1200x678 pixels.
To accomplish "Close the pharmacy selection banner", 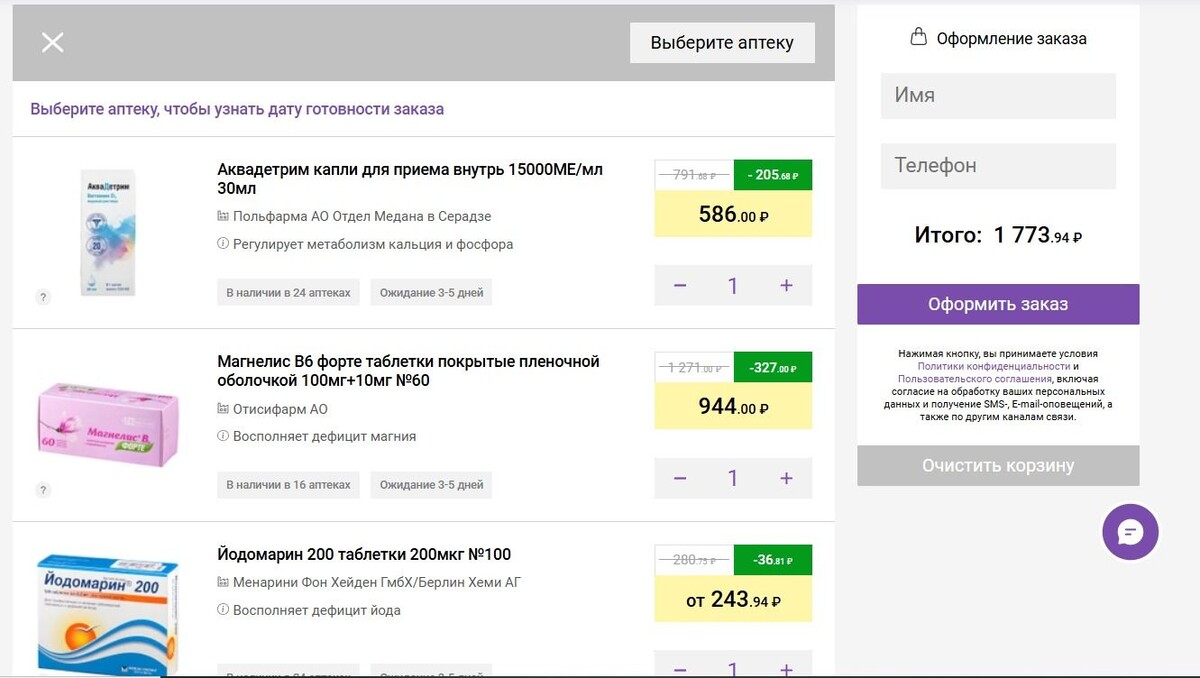I will pos(52,42).
